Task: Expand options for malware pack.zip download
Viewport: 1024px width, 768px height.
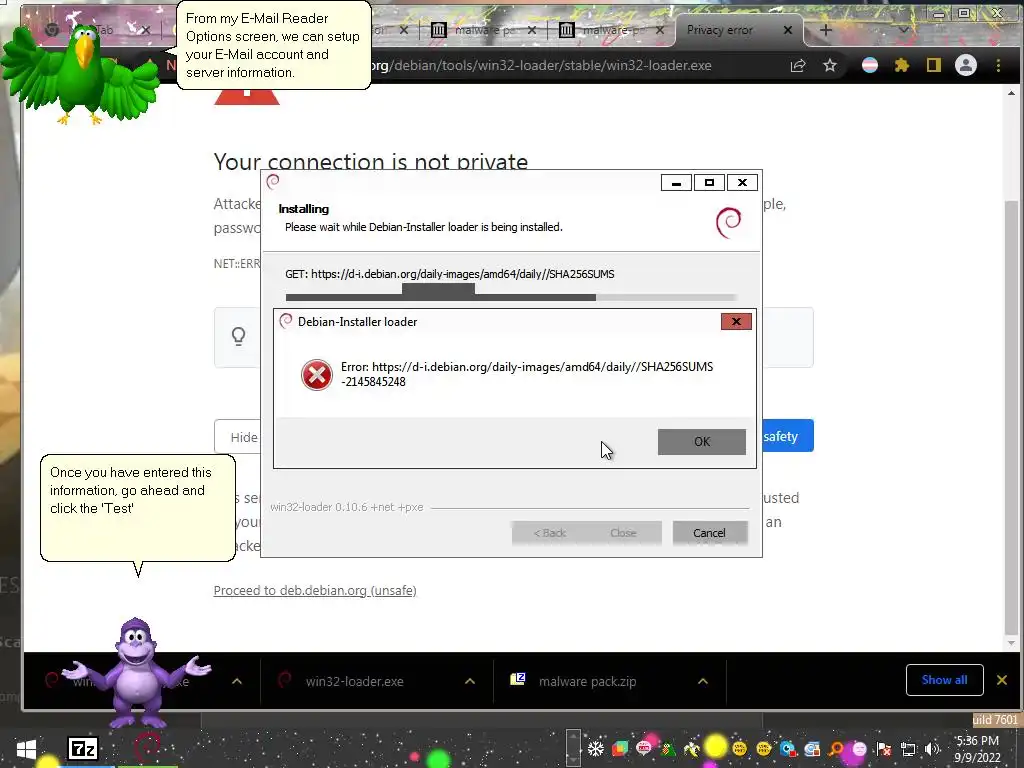Action: pyautogui.click(x=703, y=681)
